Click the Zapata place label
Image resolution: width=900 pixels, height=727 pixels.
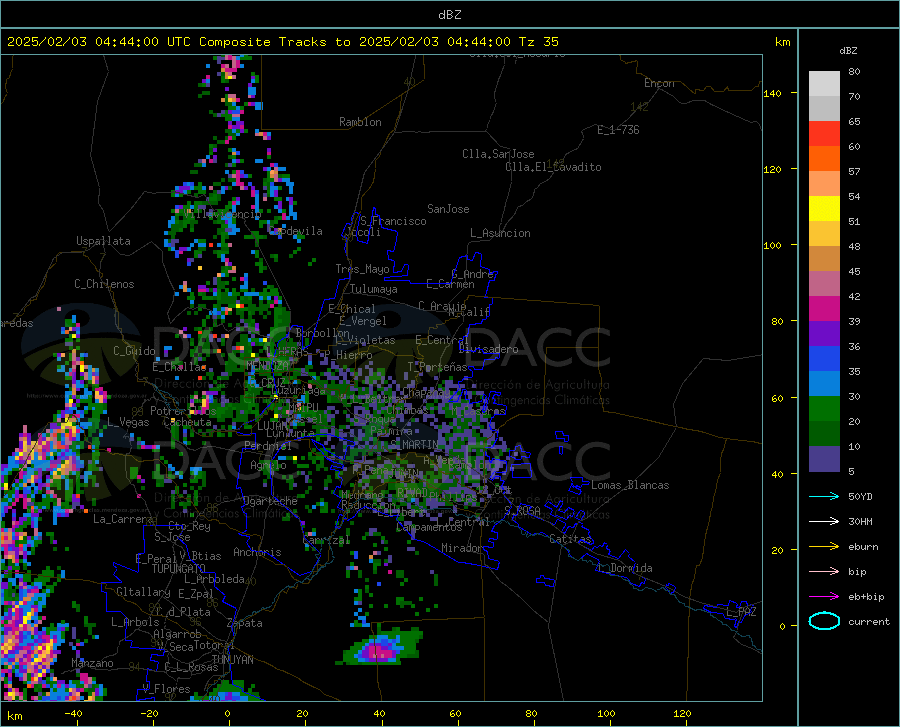click(245, 623)
